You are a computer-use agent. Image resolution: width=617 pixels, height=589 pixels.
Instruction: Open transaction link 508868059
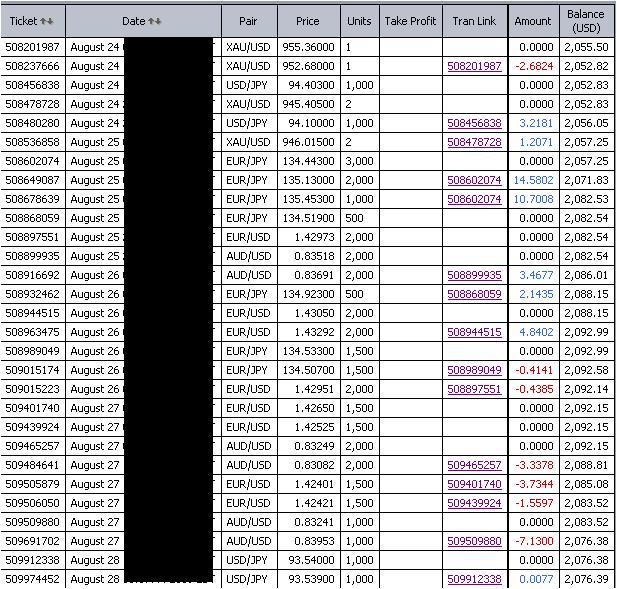click(x=475, y=294)
